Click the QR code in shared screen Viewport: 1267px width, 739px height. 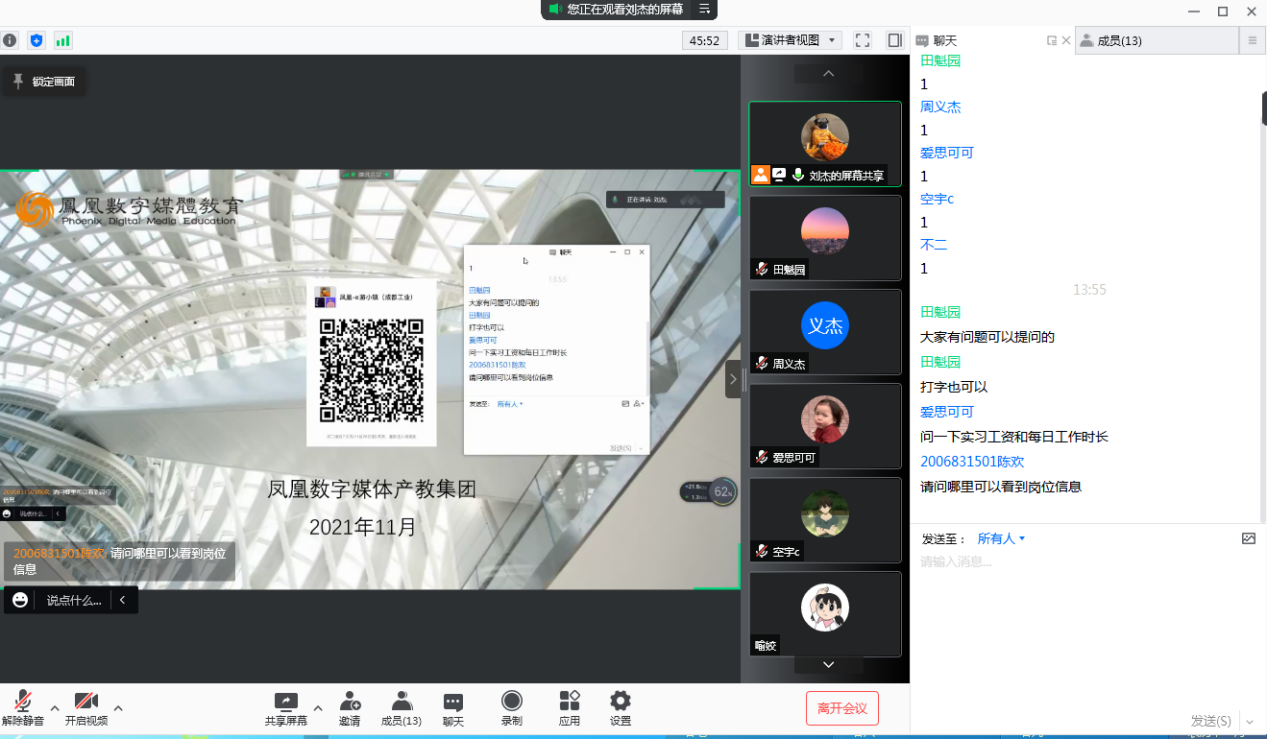[371, 370]
